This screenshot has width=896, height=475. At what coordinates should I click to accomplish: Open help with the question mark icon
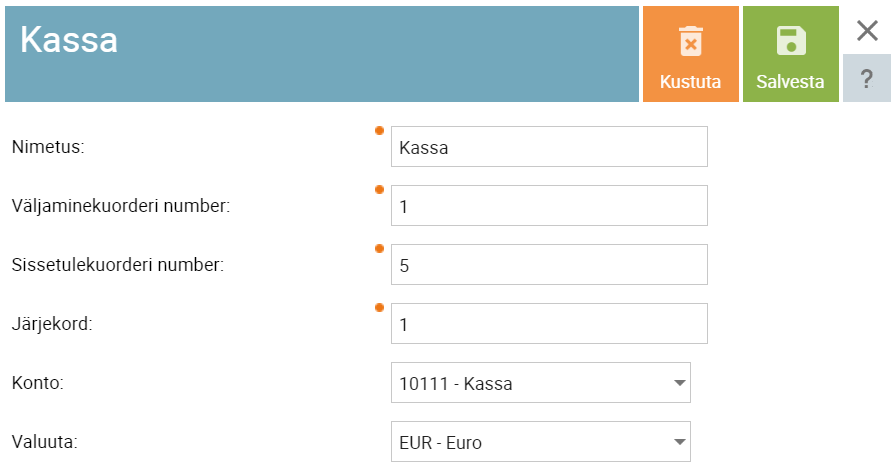(867, 78)
